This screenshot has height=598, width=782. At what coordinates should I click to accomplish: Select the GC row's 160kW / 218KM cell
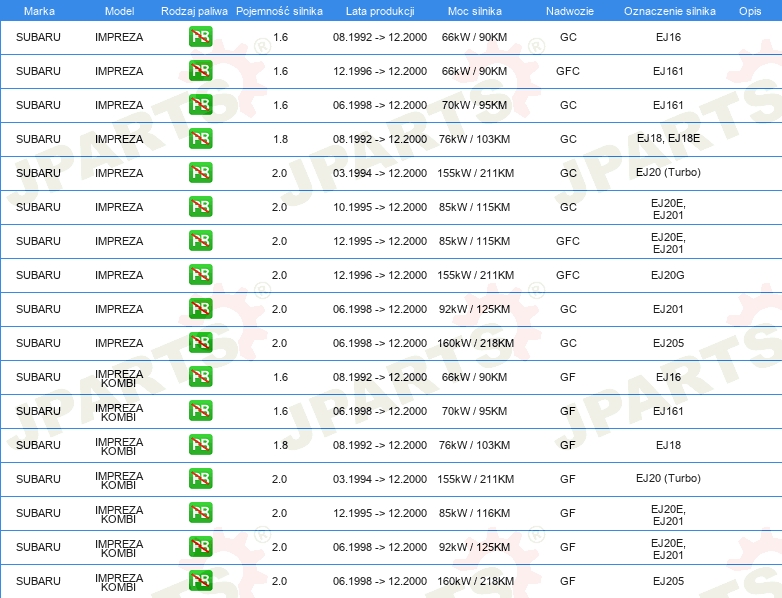click(476, 343)
